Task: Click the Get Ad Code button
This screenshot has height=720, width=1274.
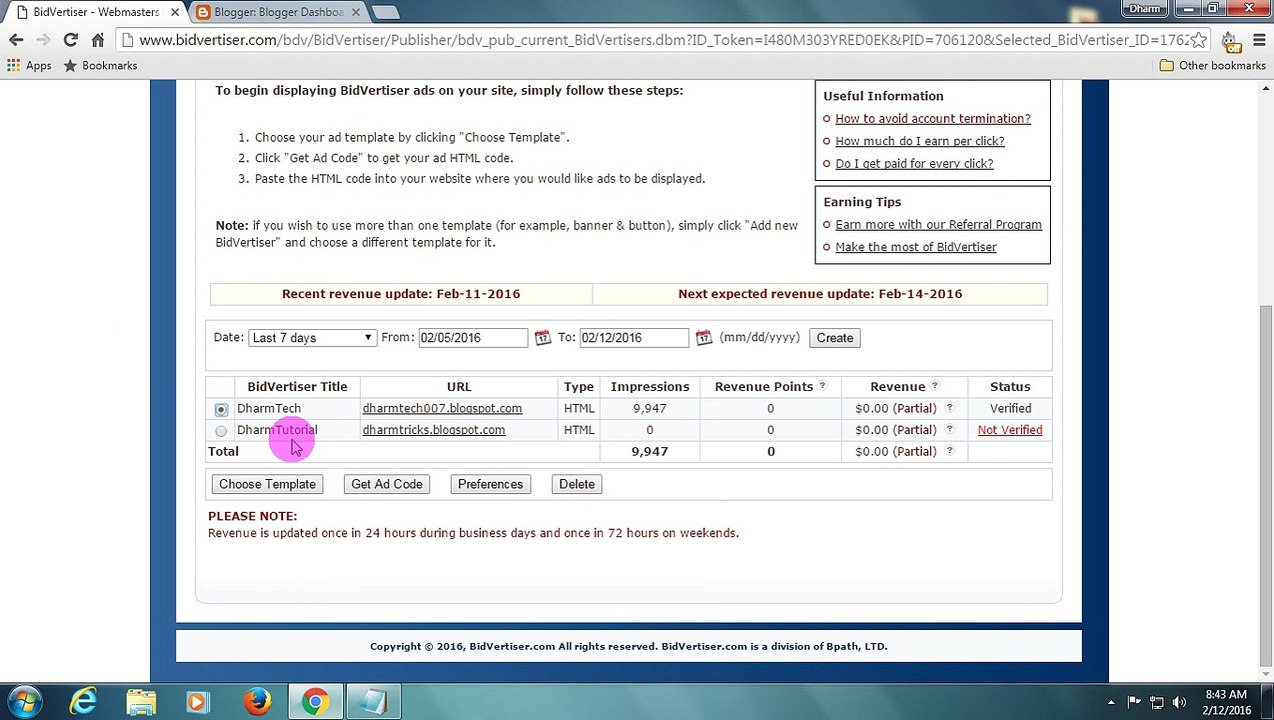Action: (386, 484)
